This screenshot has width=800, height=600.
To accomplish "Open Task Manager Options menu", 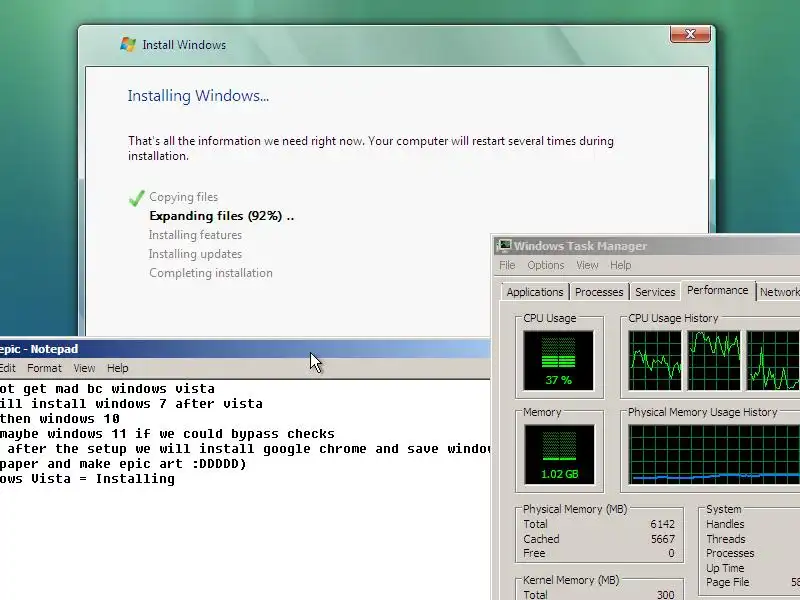I will [545, 265].
